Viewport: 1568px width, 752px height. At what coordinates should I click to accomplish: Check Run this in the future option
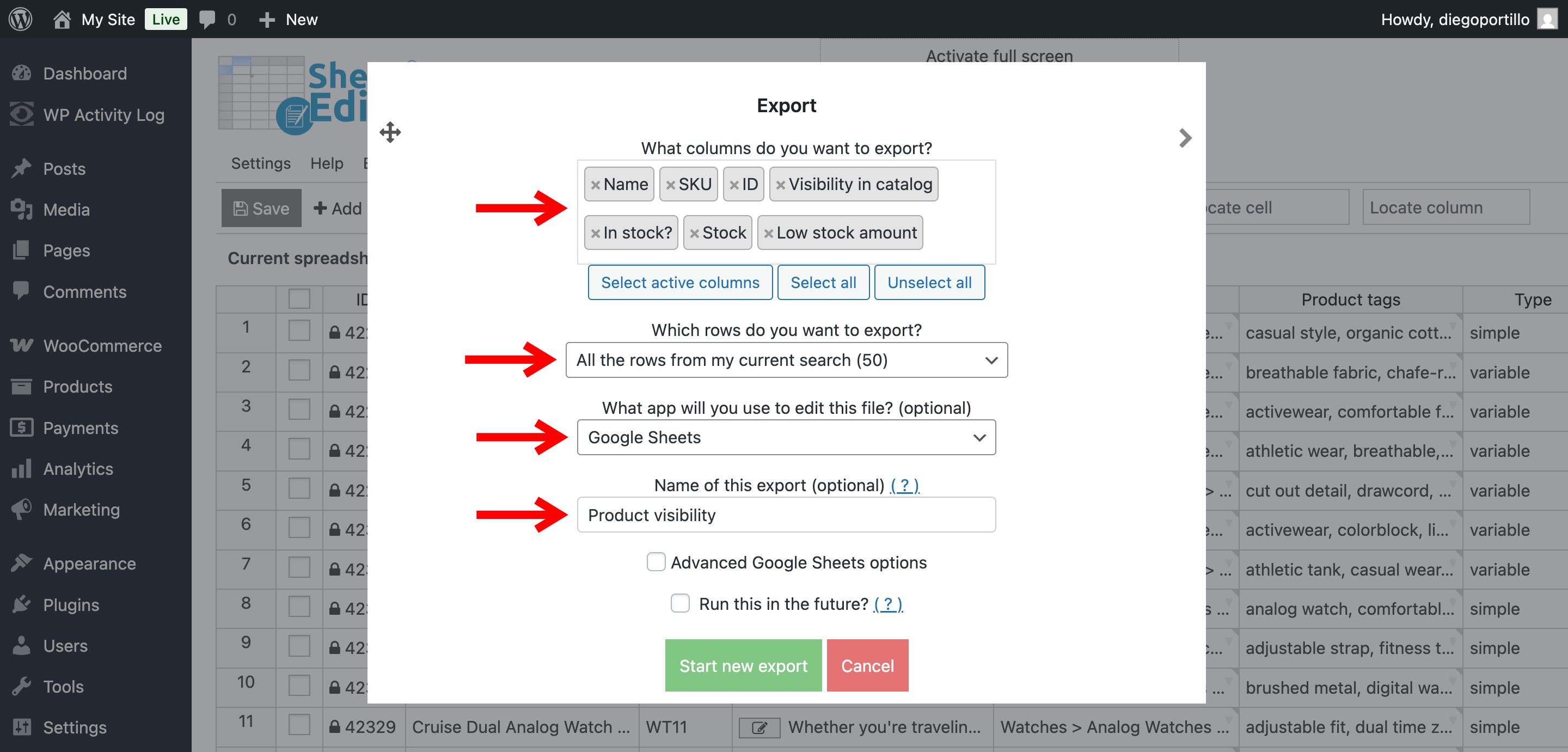coord(680,603)
